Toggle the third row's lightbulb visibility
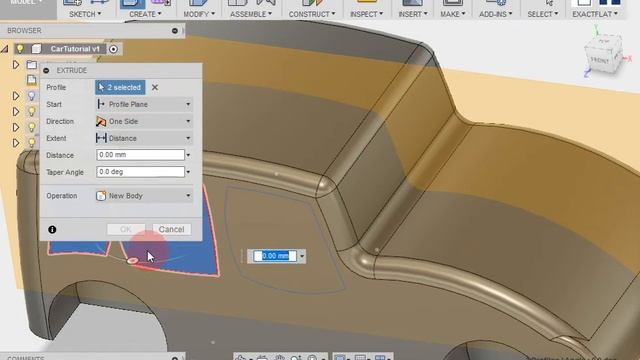640x360 pixels. (31, 111)
